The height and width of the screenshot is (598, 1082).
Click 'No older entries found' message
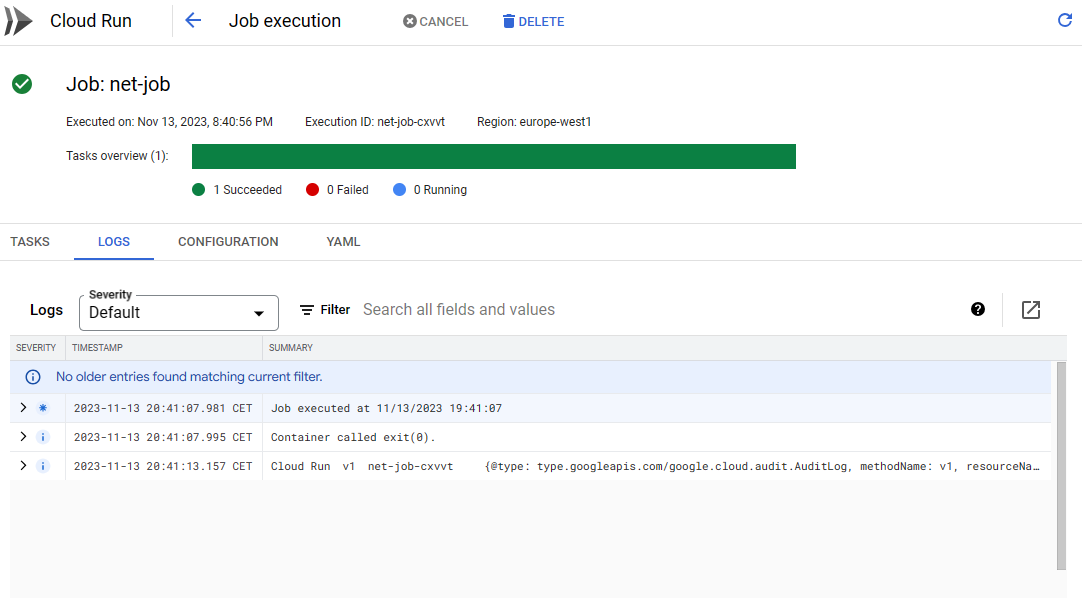[x=189, y=377]
